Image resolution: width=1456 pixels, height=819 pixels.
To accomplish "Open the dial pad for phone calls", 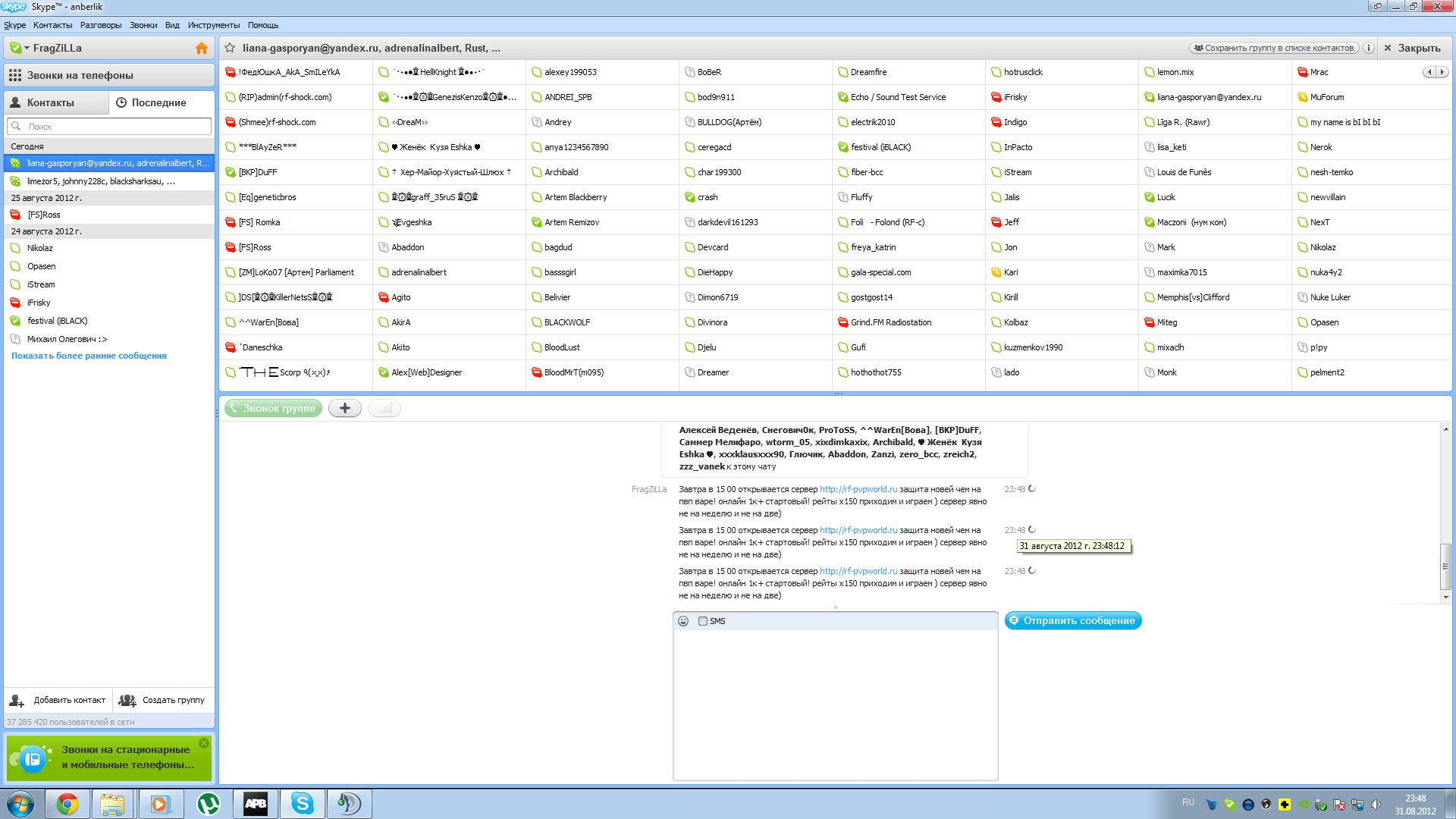I will [109, 75].
